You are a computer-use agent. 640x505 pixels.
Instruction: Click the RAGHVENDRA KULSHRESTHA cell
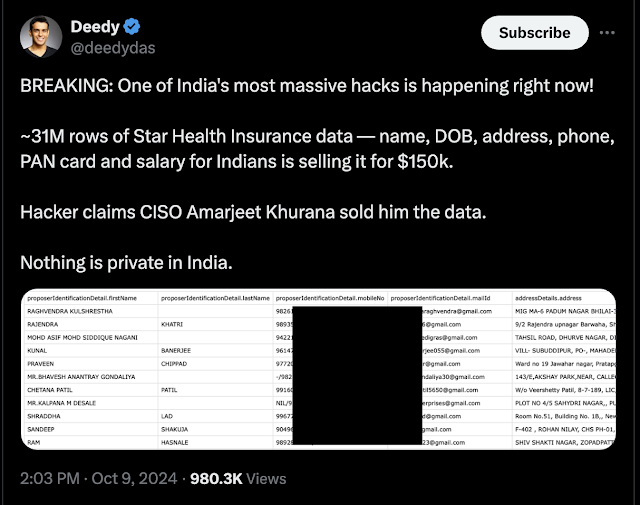(70, 311)
